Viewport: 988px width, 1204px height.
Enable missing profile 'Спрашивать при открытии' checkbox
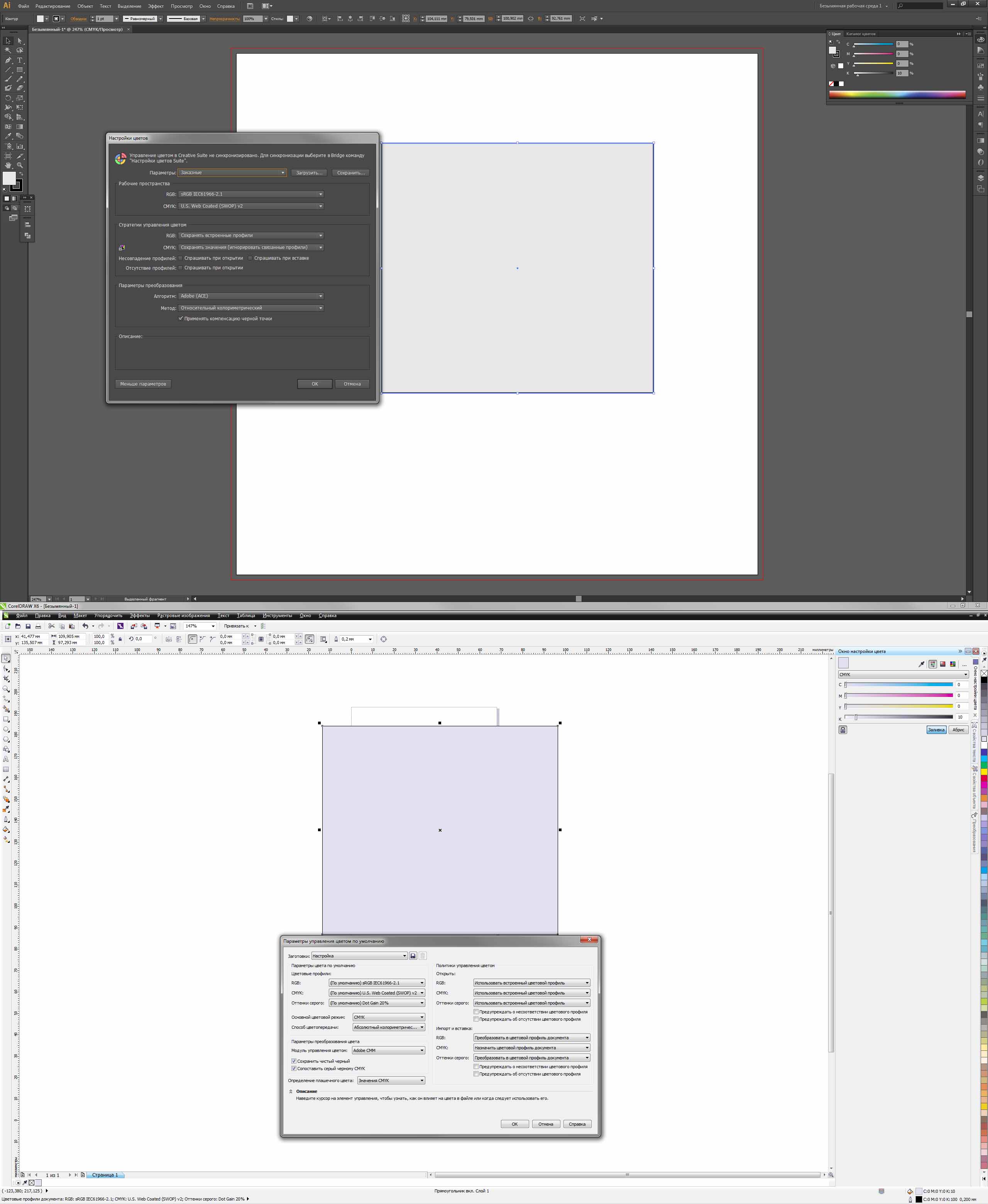coord(181,268)
